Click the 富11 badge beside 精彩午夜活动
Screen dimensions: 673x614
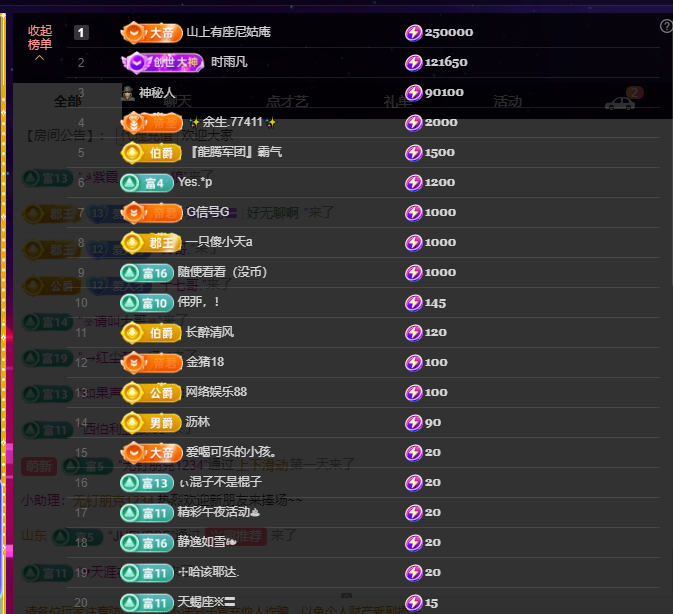[x=147, y=513]
